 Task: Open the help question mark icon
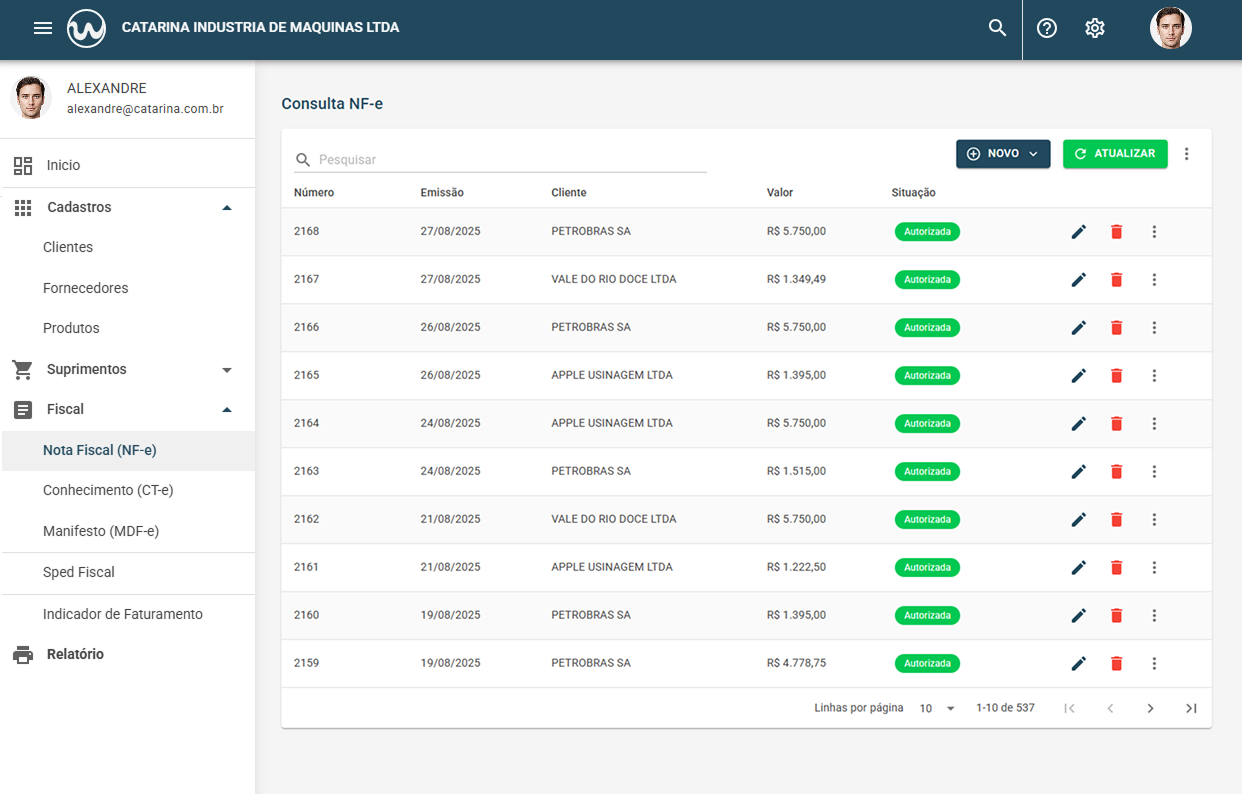pos(1047,28)
